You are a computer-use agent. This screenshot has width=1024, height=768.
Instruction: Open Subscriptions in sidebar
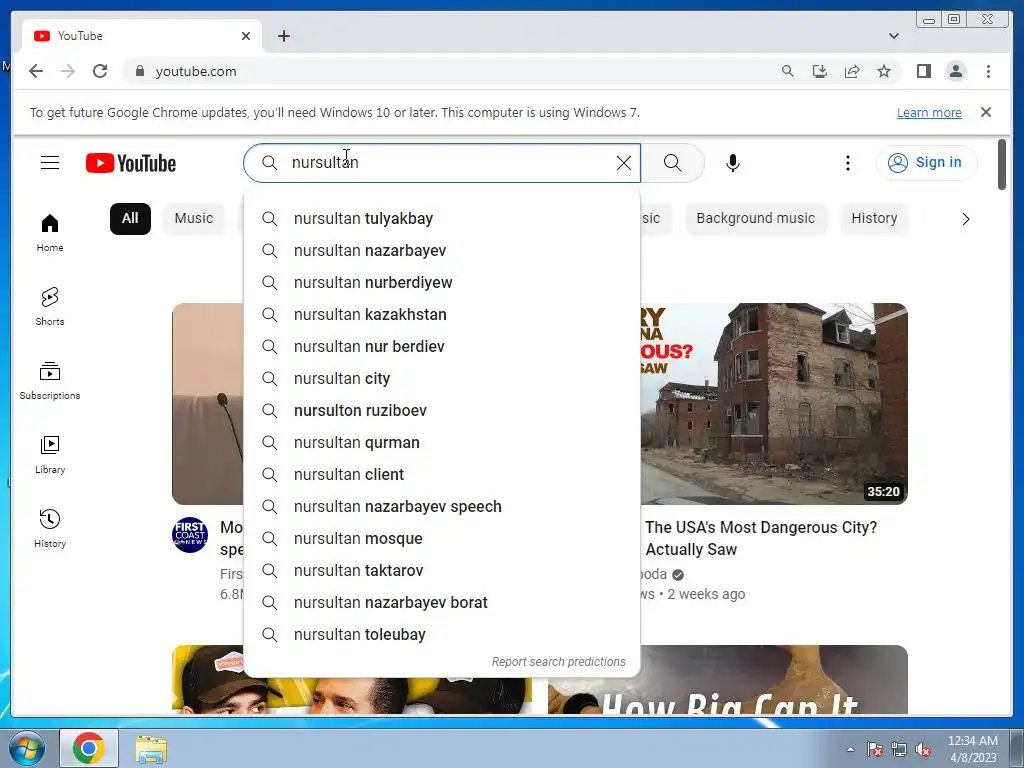tap(50, 381)
